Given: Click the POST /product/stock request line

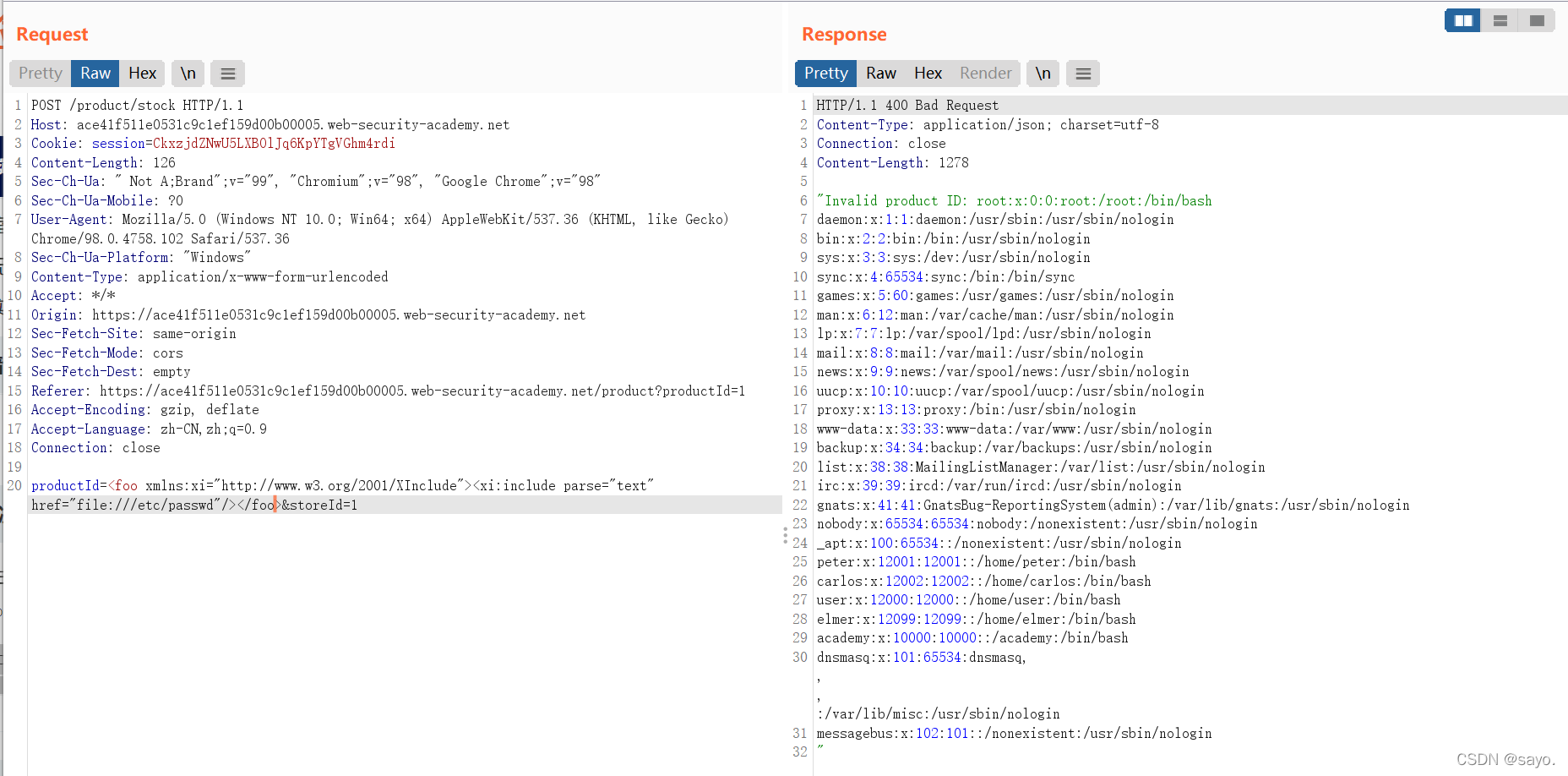Looking at the screenshot, I should 137,106.
